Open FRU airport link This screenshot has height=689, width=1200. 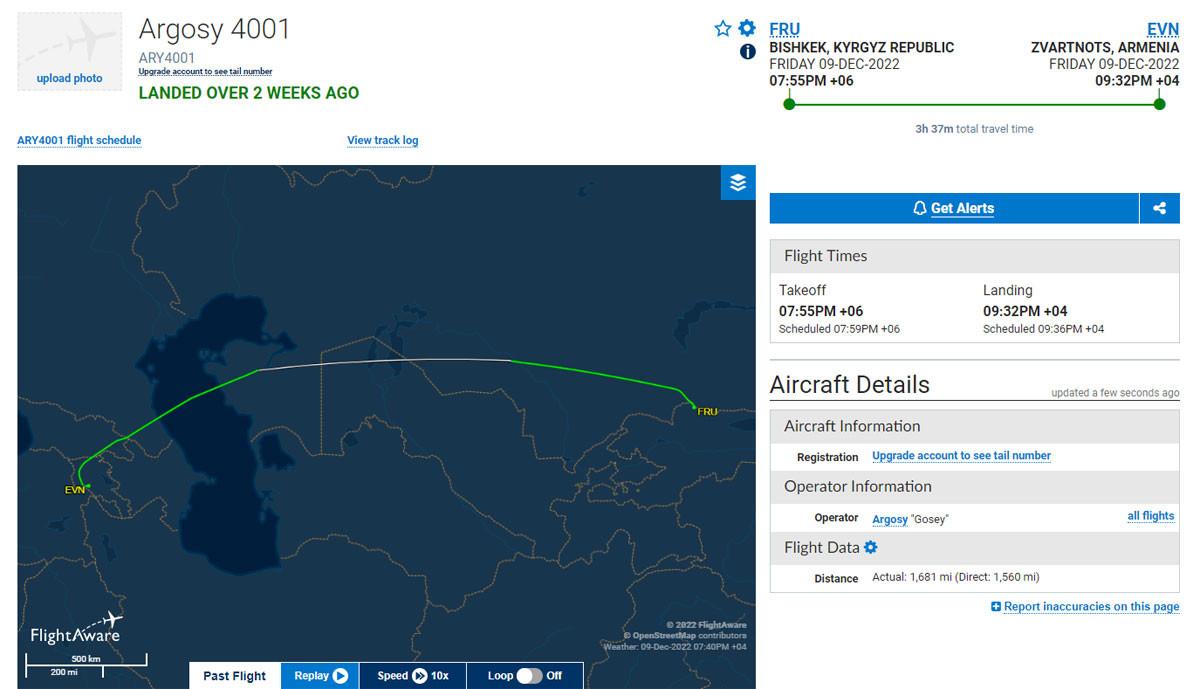pos(784,29)
